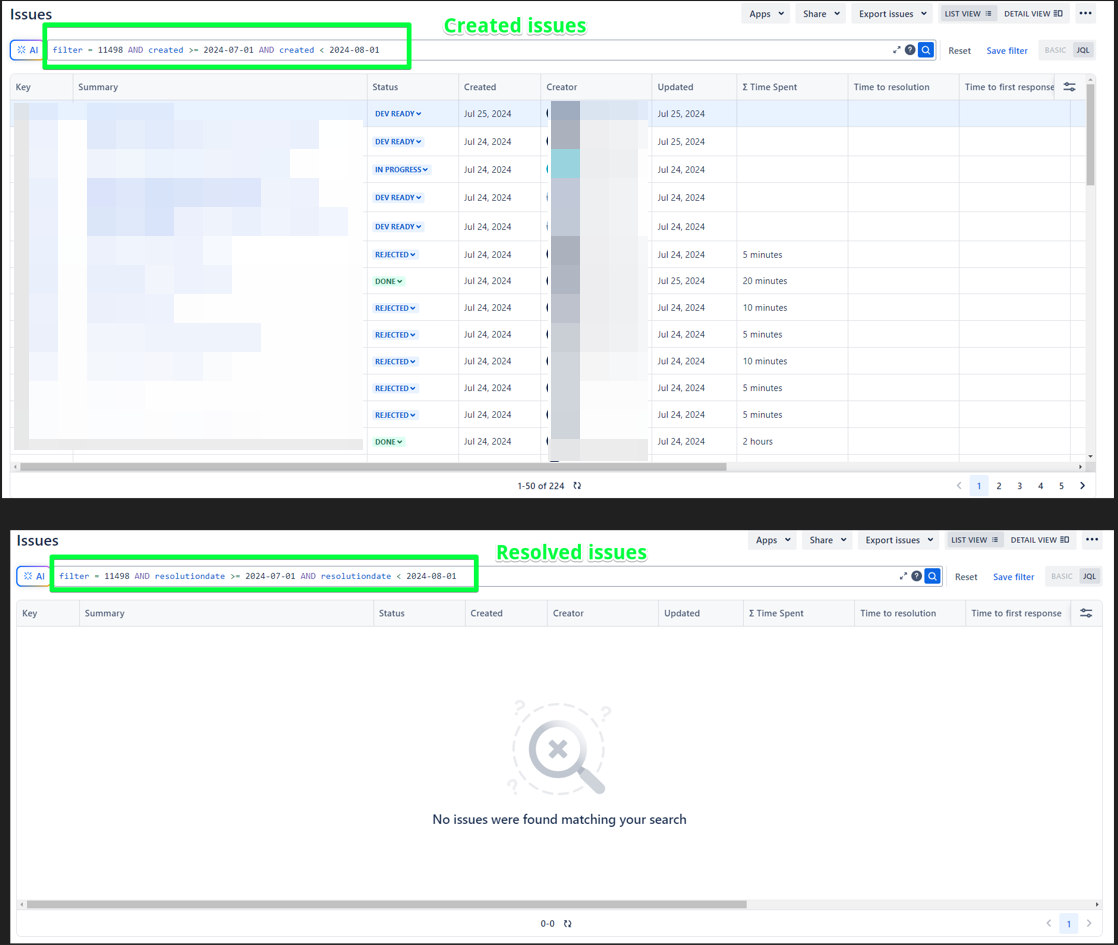Open the Export issues dropdown

point(892,13)
